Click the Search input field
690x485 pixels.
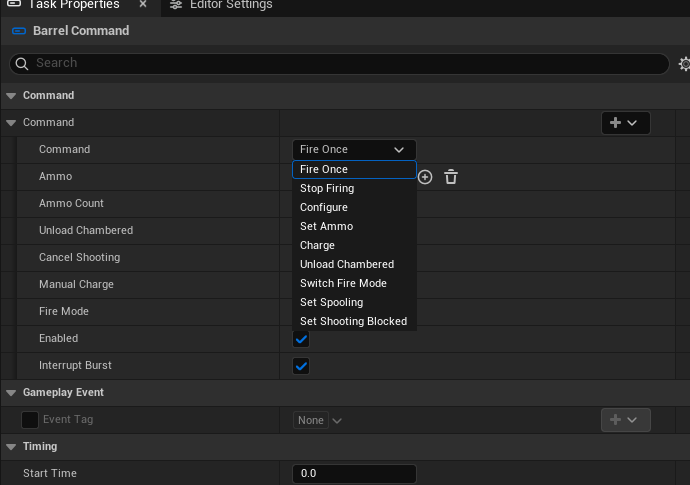(x=339, y=64)
